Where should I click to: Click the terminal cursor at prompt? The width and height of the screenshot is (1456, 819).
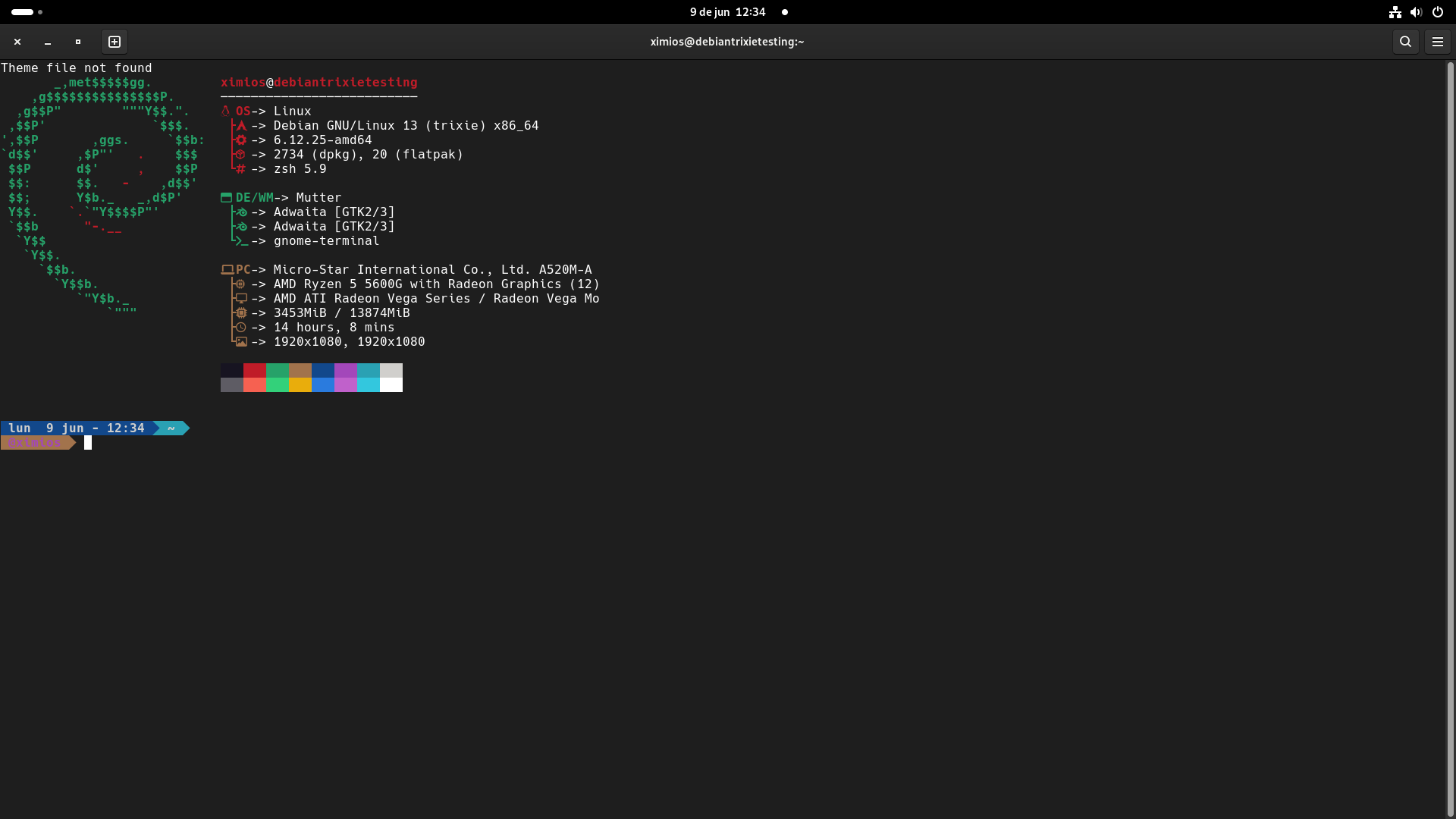[88, 443]
